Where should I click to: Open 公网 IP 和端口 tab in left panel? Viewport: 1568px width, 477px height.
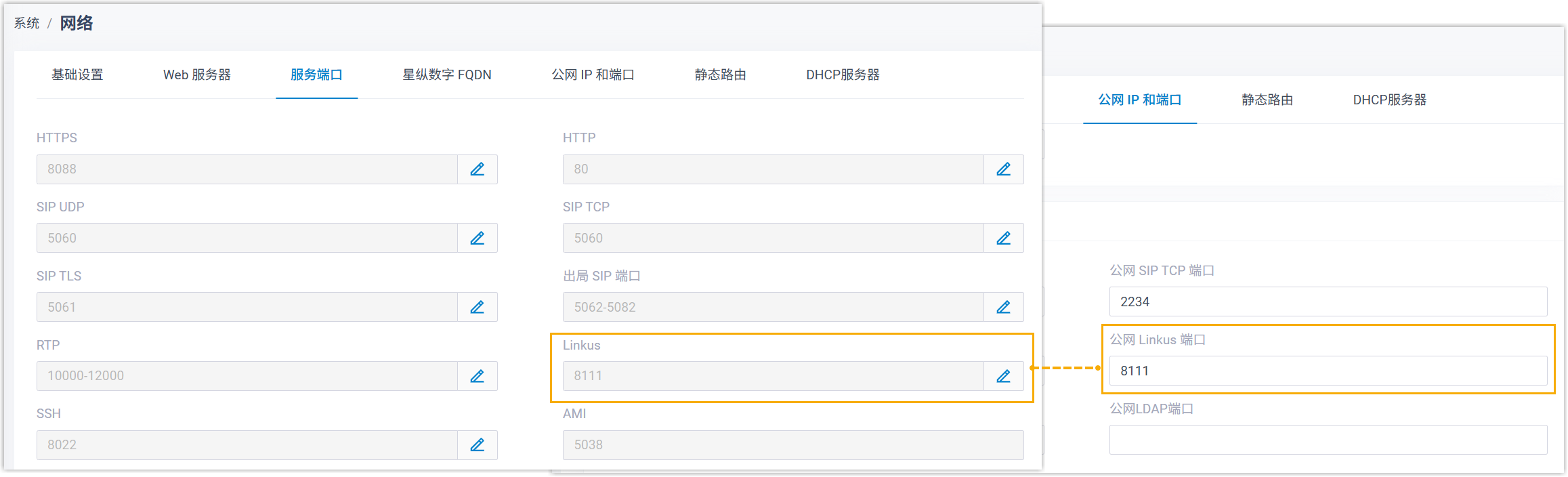pos(593,75)
